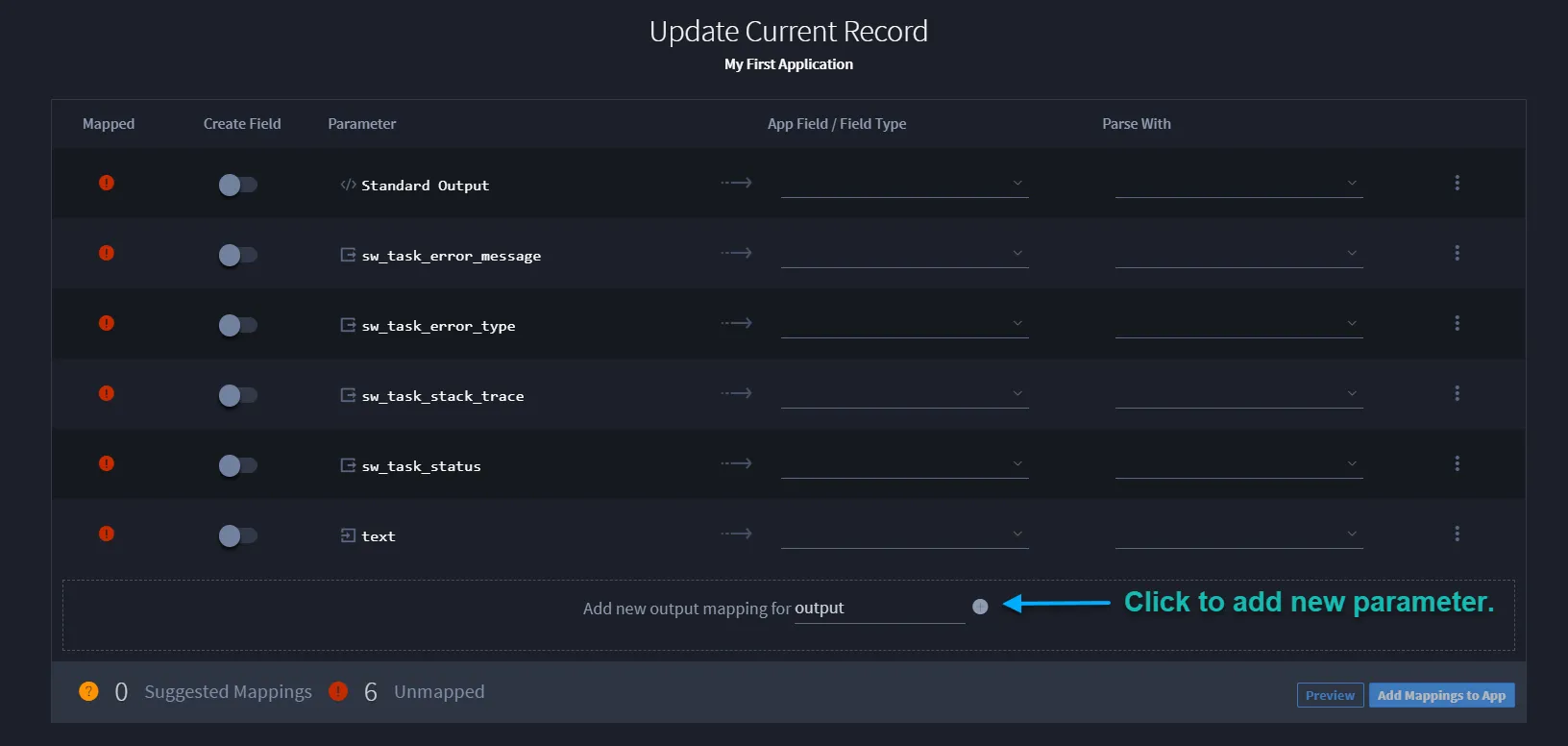Open Parse With dropdown for Standard Output

click(1239, 184)
